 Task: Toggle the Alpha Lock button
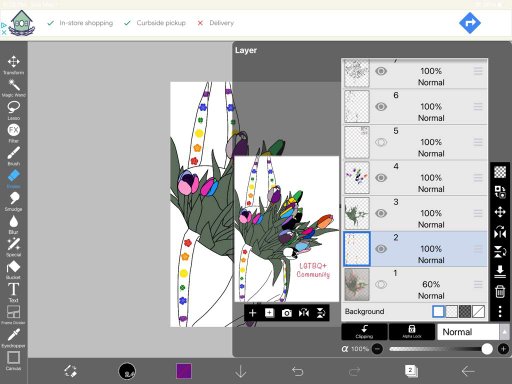click(412, 332)
